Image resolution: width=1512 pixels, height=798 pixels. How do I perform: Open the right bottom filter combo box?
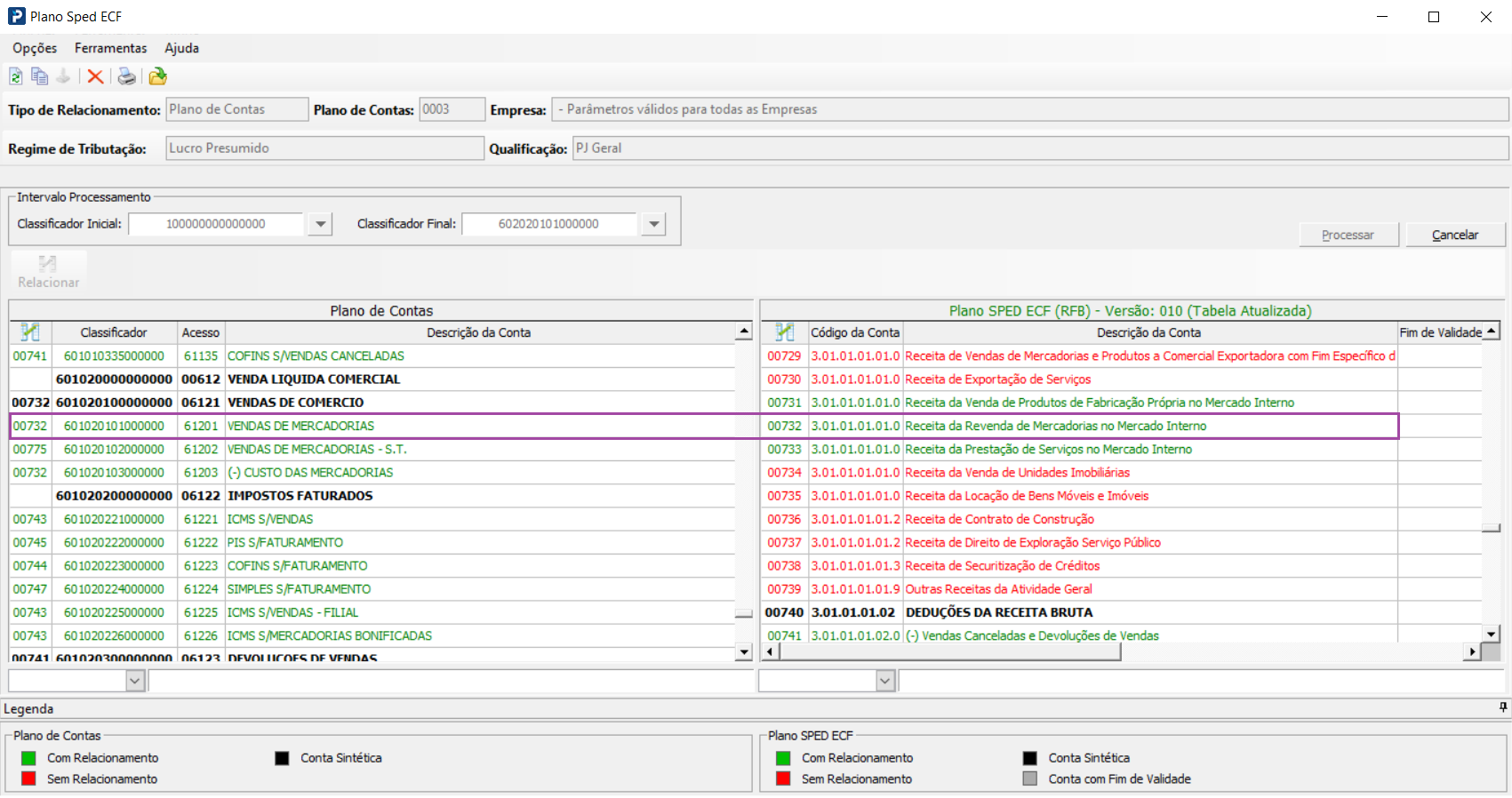click(x=885, y=681)
